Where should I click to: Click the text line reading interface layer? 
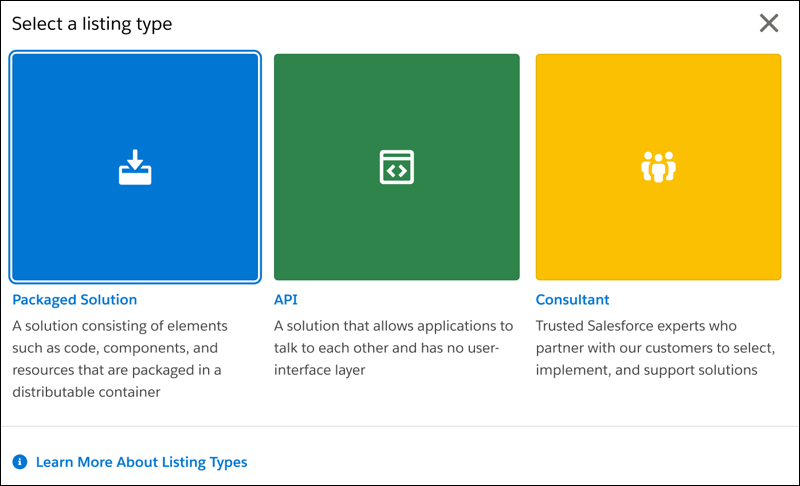coord(319,370)
